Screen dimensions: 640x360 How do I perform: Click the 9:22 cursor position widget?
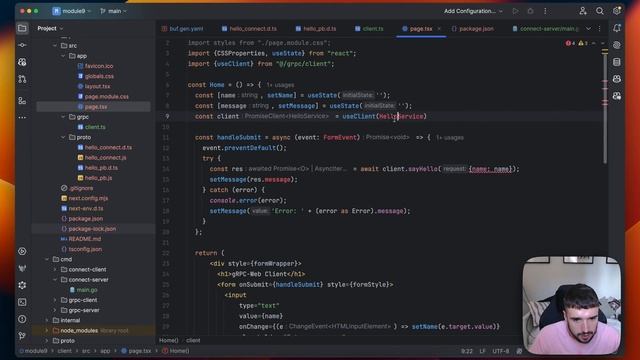[467, 351]
